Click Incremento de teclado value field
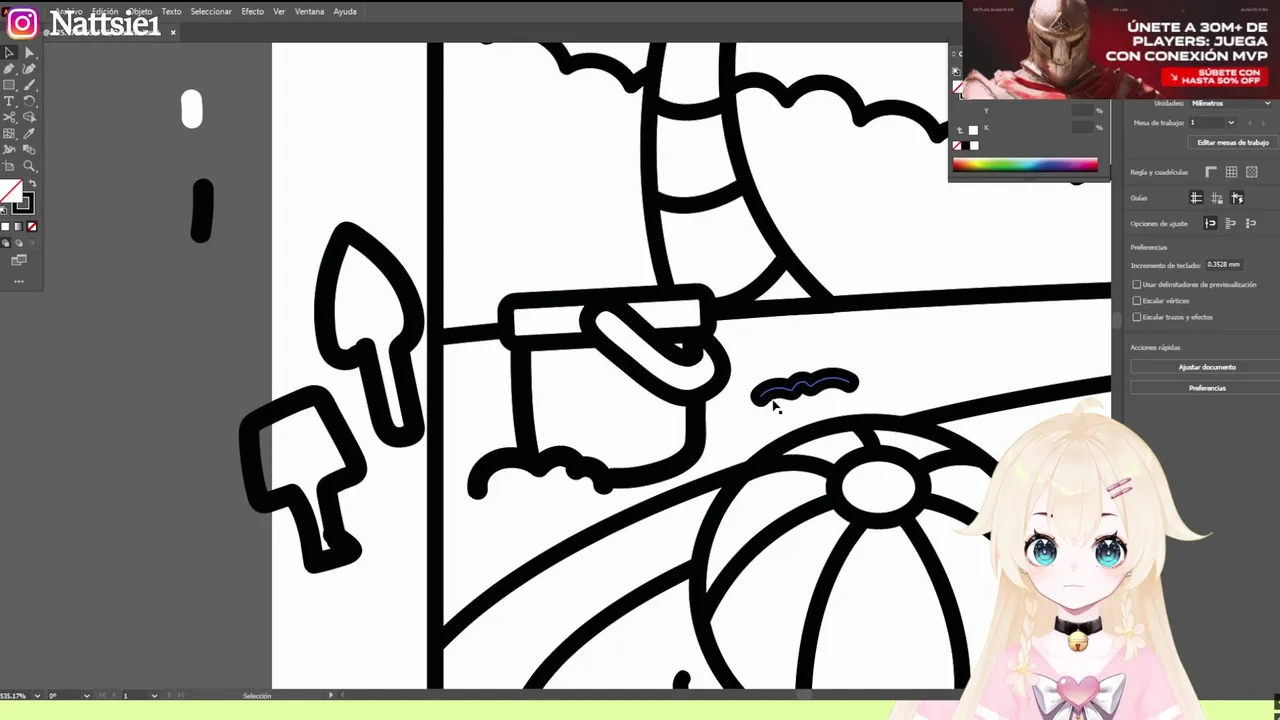 [x=1224, y=265]
